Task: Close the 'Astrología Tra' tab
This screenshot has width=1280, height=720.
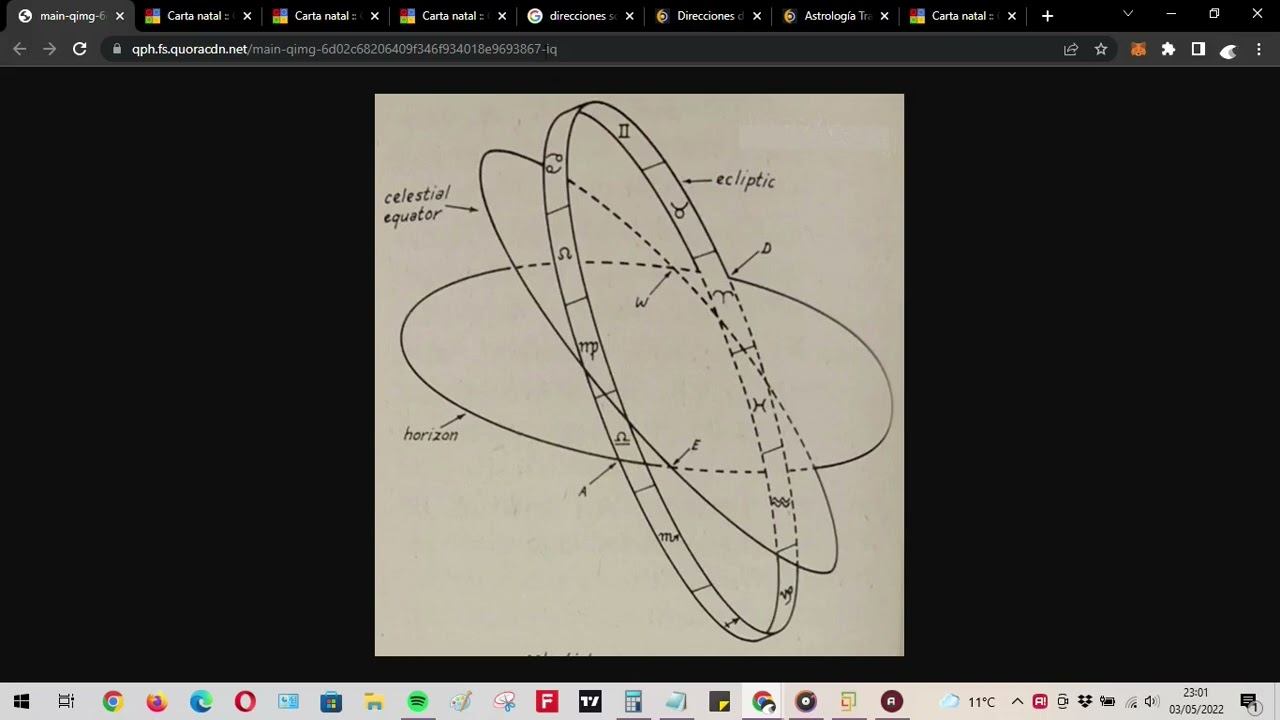Action: coord(884,16)
